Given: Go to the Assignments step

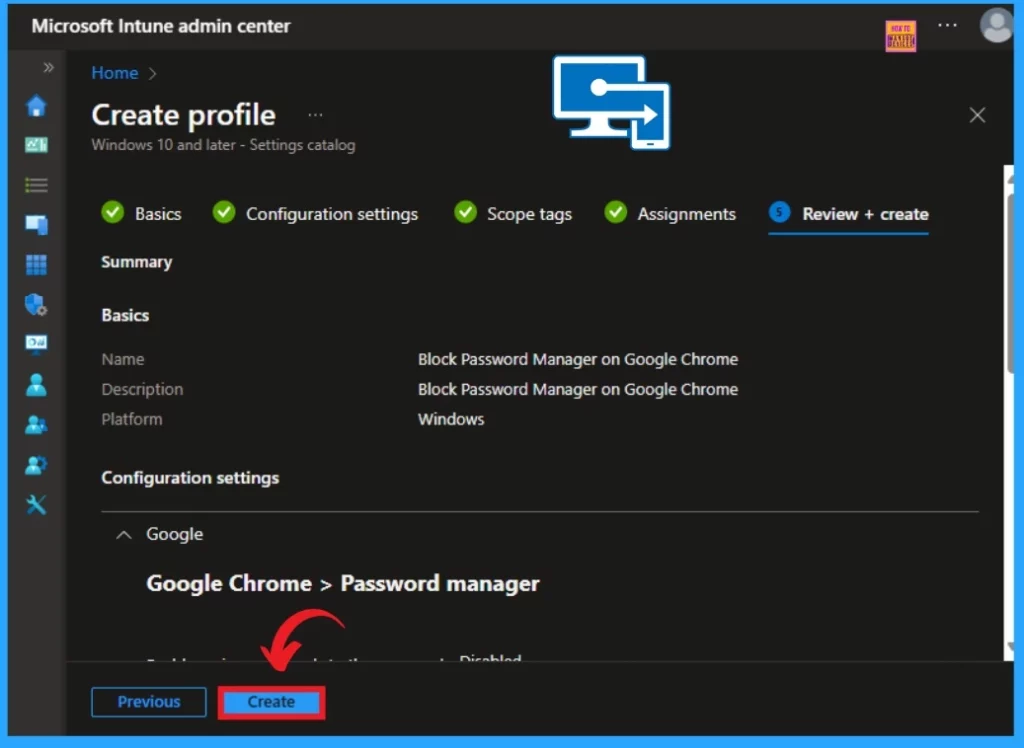Looking at the screenshot, I should 670,213.
